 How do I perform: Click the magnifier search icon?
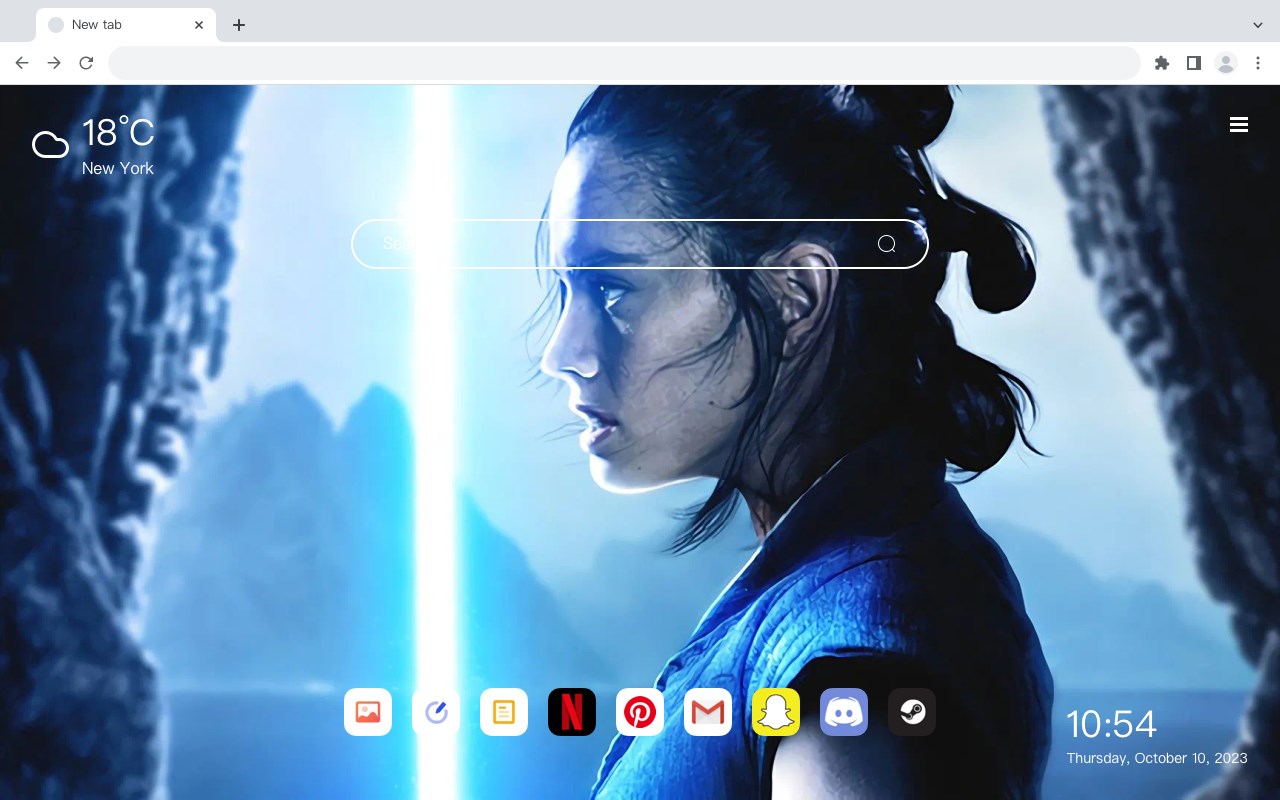tap(886, 244)
